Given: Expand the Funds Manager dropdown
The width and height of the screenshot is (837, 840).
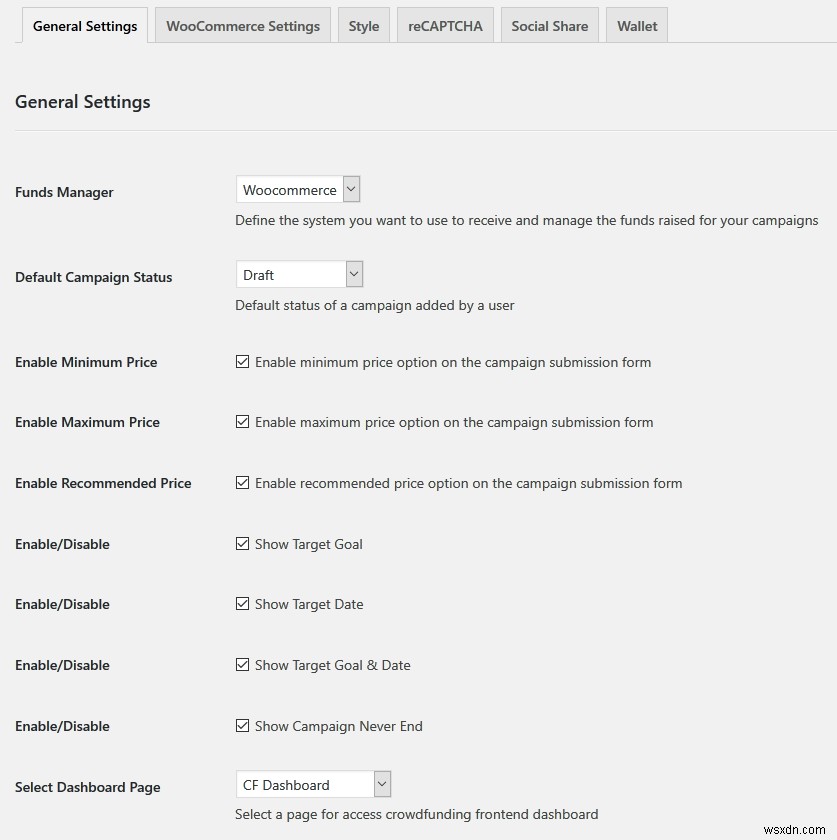Looking at the screenshot, I should click(x=298, y=190).
